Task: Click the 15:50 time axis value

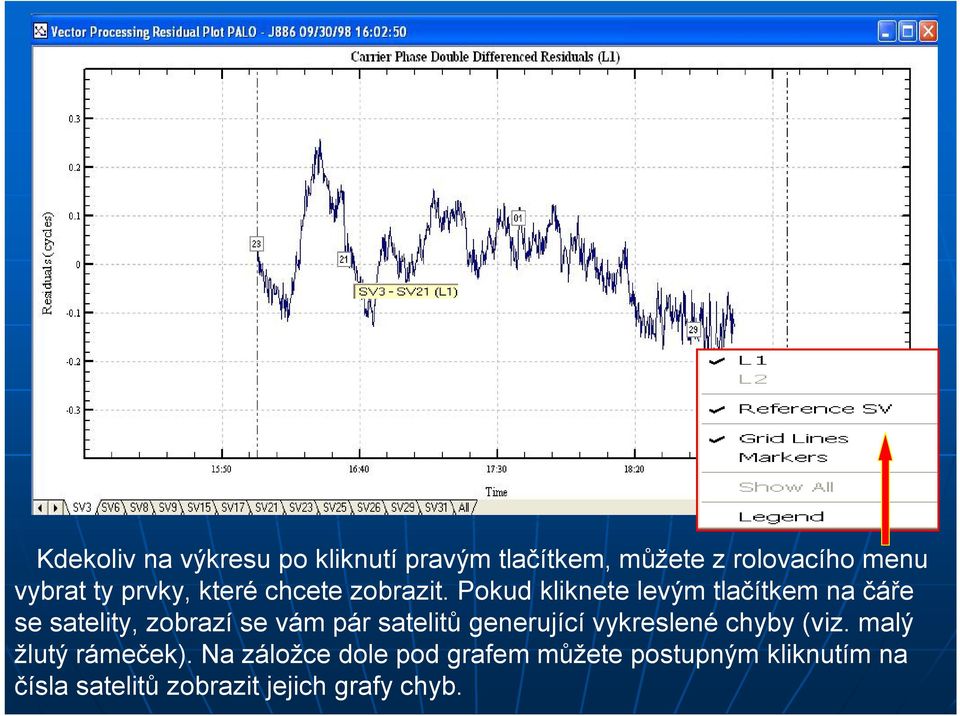Action: pyautogui.click(x=221, y=469)
